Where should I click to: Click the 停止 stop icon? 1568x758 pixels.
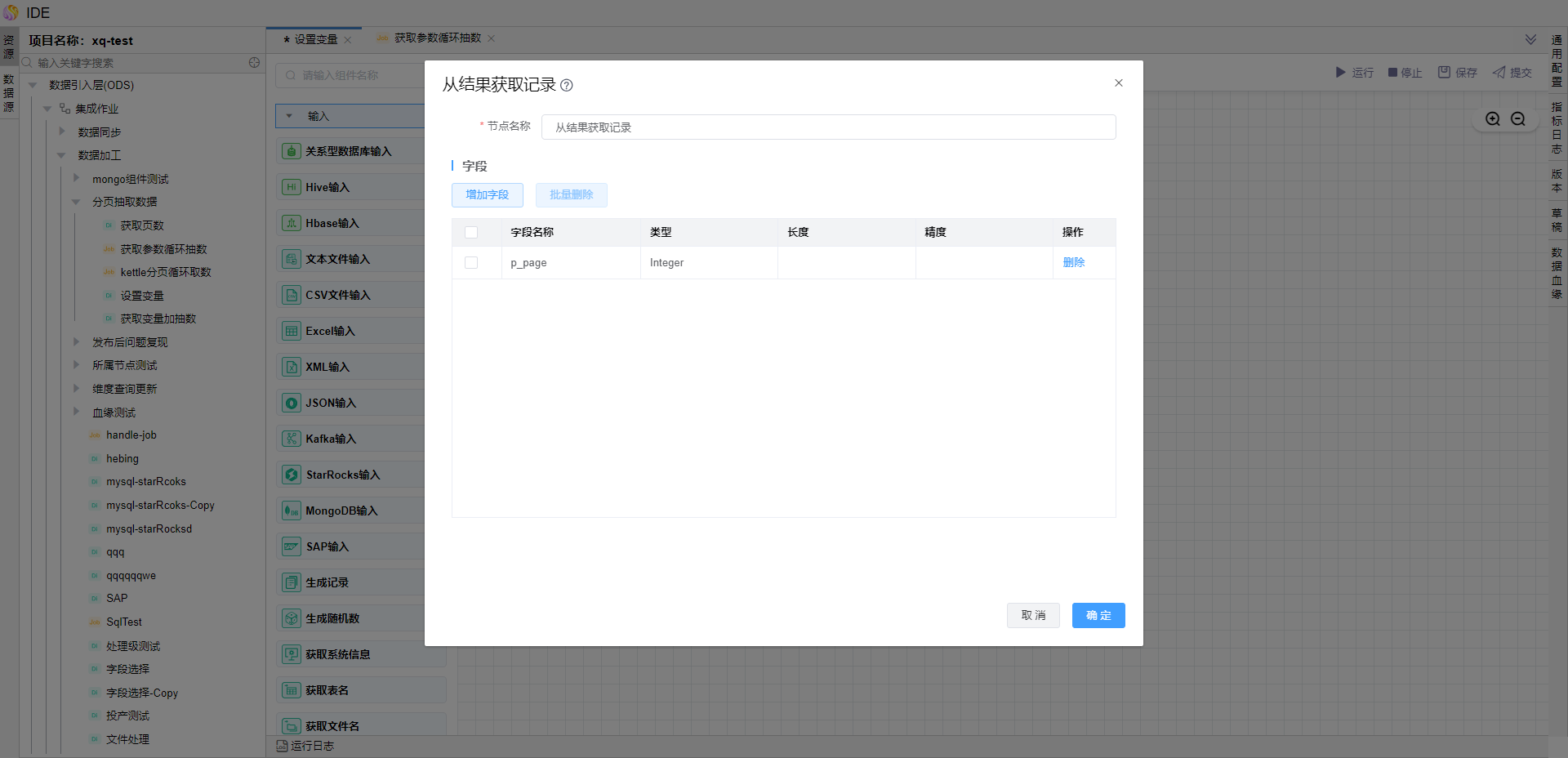click(1392, 73)
